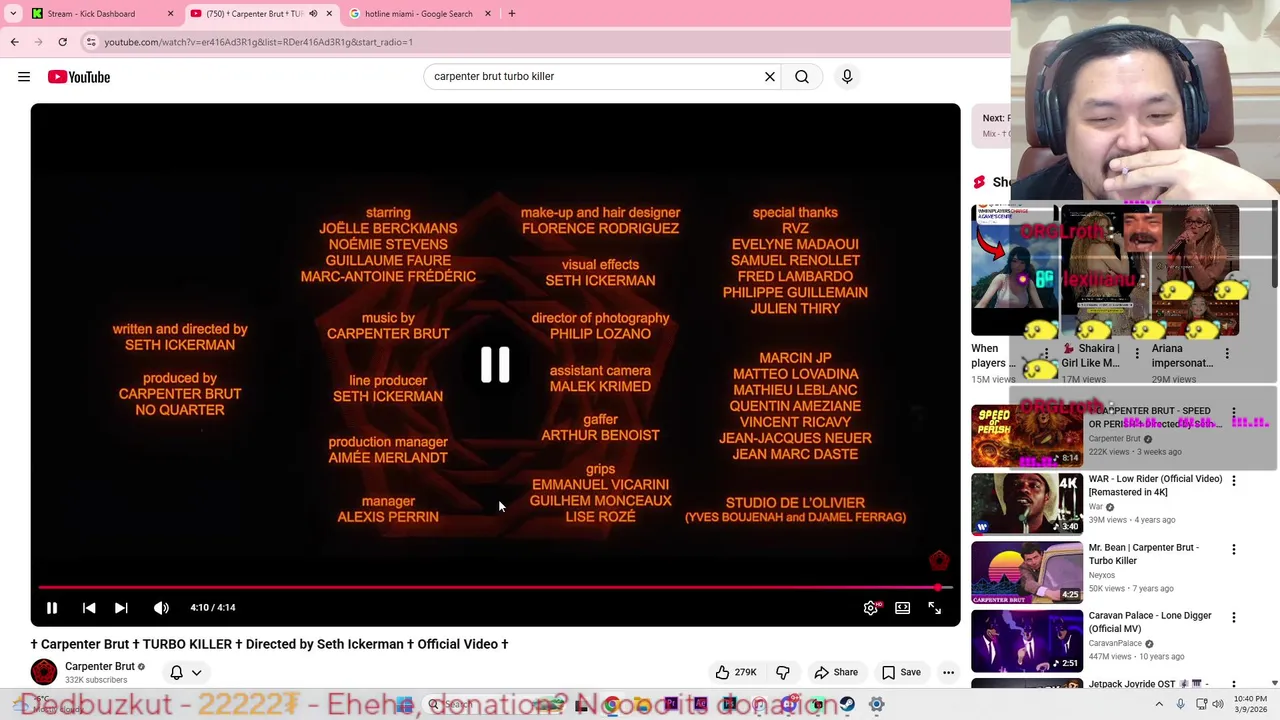This screenshot has width=1280, height=720.
Task: Open Carpenter Brut Speed or Perish thumbnail
Action: click(x=1027, y=435)
